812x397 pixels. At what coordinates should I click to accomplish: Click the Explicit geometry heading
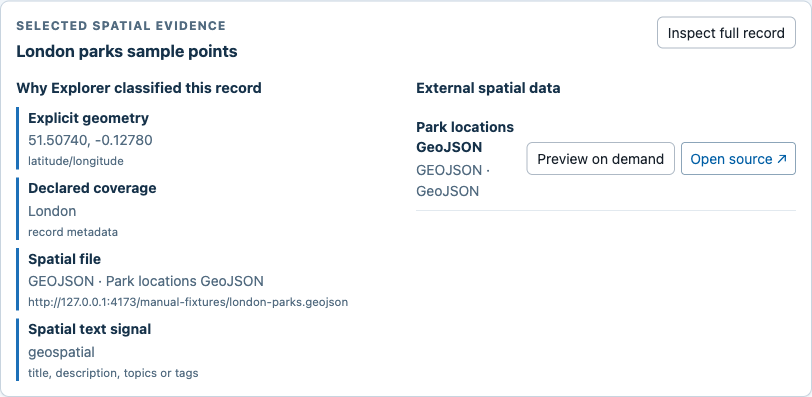click(89, 118)
